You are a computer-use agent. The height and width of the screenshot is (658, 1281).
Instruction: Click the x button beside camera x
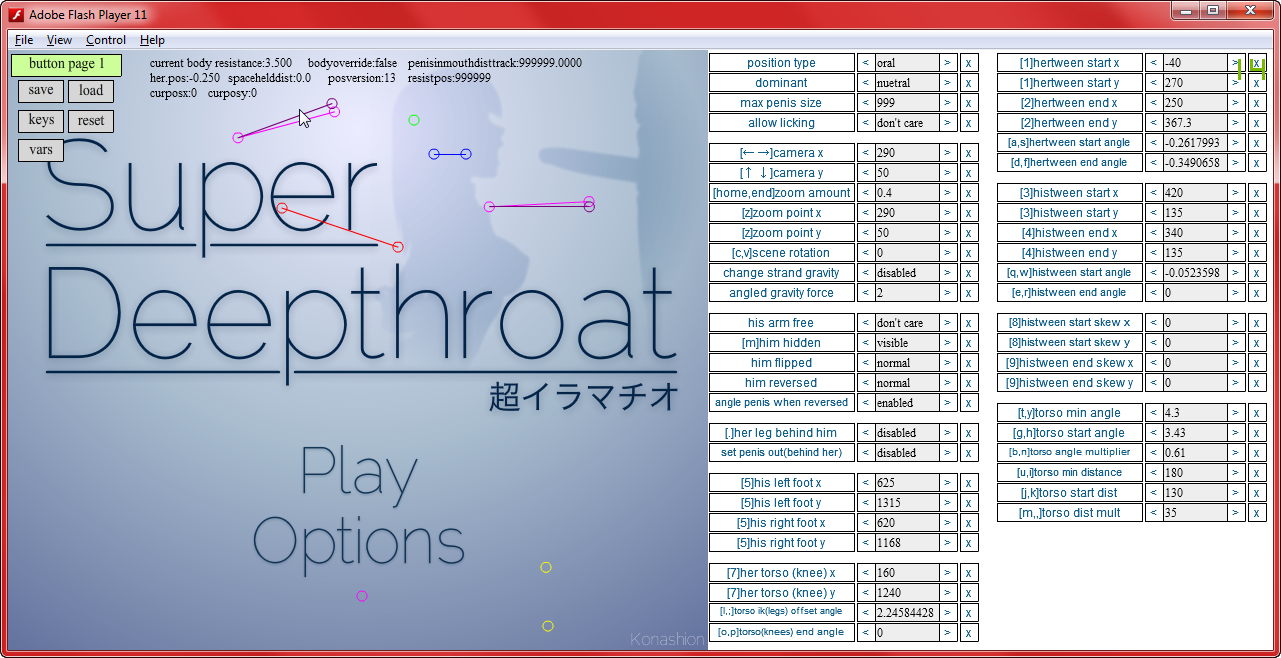coord(969,153)
